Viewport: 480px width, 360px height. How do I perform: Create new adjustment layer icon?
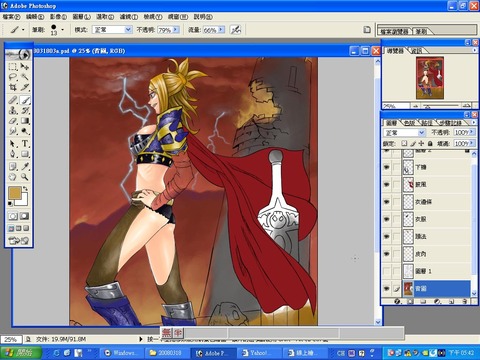click(437, 301)
